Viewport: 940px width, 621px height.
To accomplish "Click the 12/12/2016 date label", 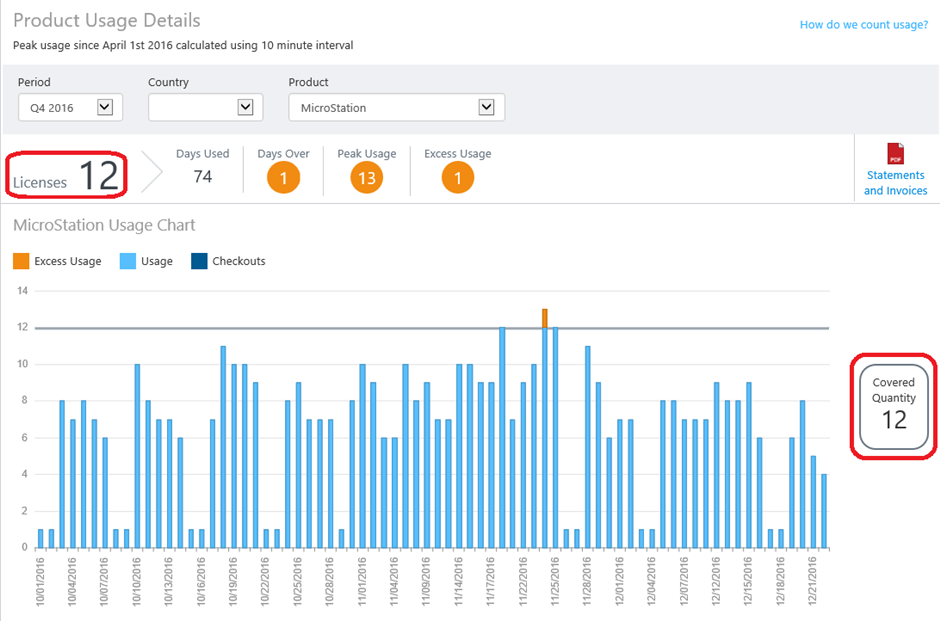I will pos(716,581).
